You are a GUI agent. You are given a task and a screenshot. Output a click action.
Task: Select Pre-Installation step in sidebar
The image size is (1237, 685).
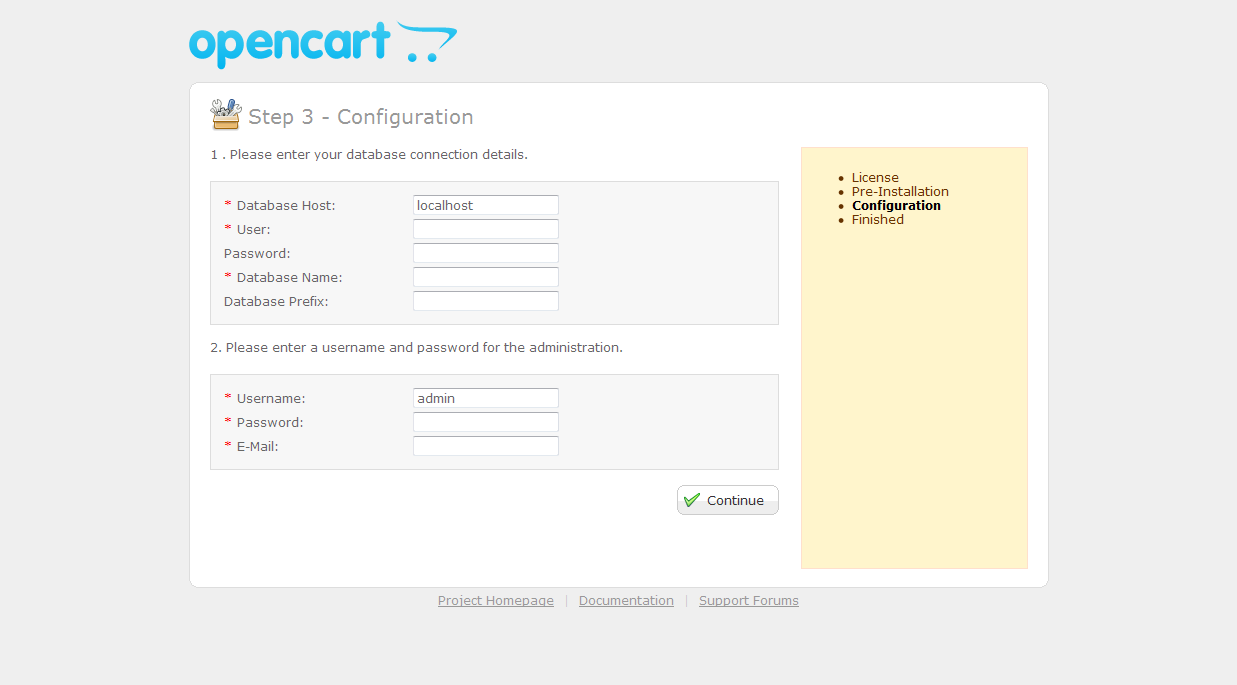click(x=900, y=192)
